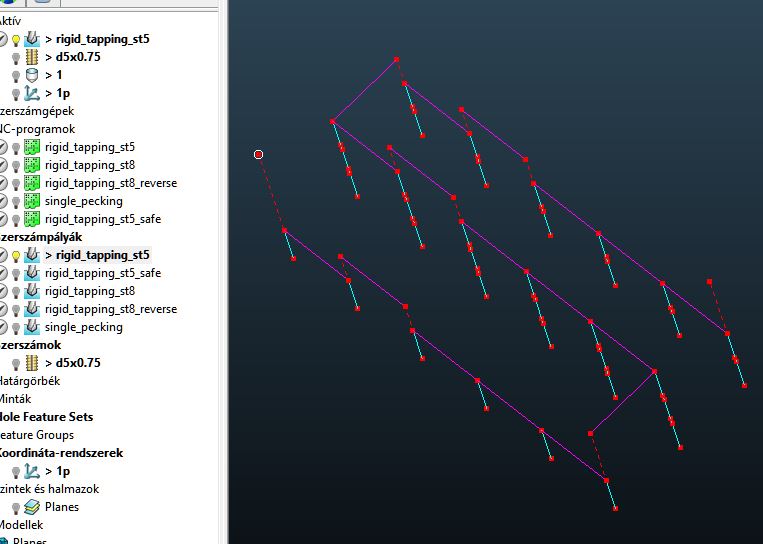Select the Határgörbék tree branch
Image resolution: width=763 pixels, height=544 pixels.
click(30, 381)
